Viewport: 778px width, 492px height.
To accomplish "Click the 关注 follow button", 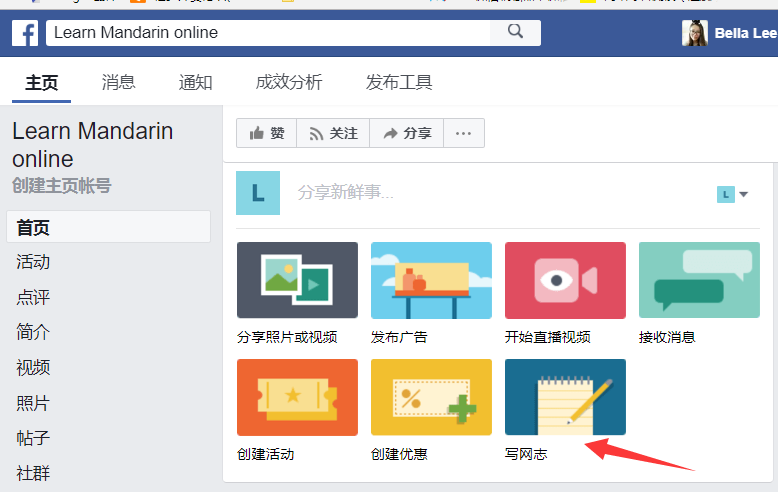I will [333, 133].
